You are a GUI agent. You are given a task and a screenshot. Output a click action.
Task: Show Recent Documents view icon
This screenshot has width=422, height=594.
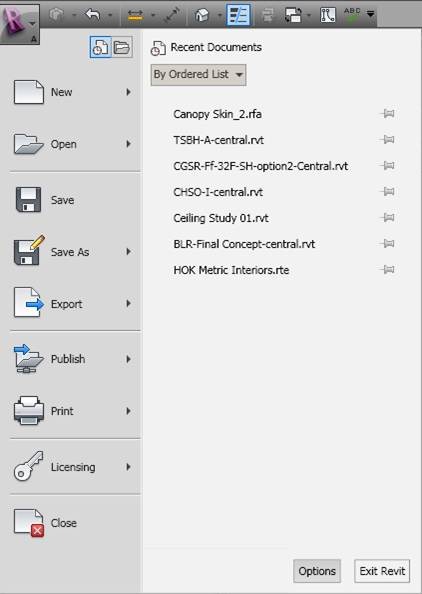[x=100, y=47]
